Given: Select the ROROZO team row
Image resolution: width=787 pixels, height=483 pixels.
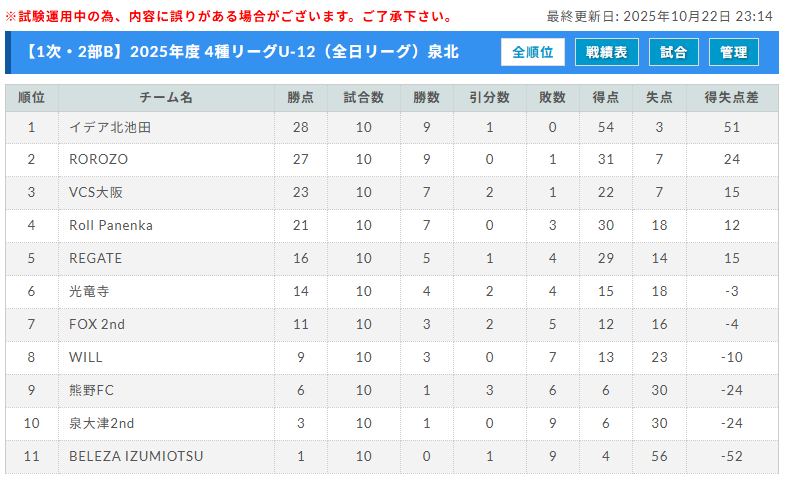Looking at the screenshot, I should coord(99,159).
